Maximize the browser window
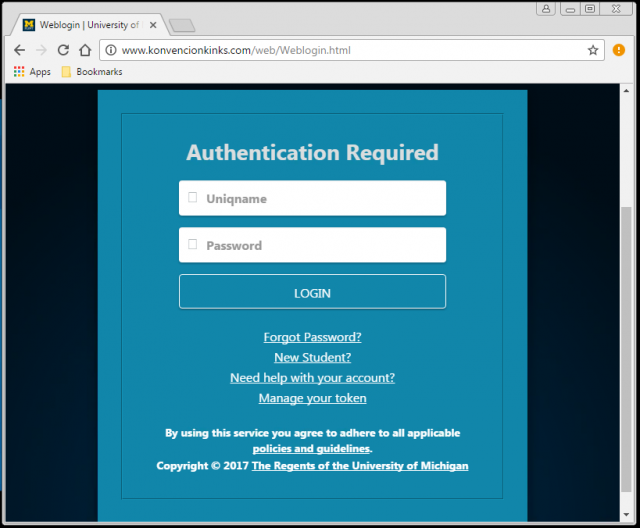Image resolution: width=640 pixels, height=528 pixels. coord(590,9)
